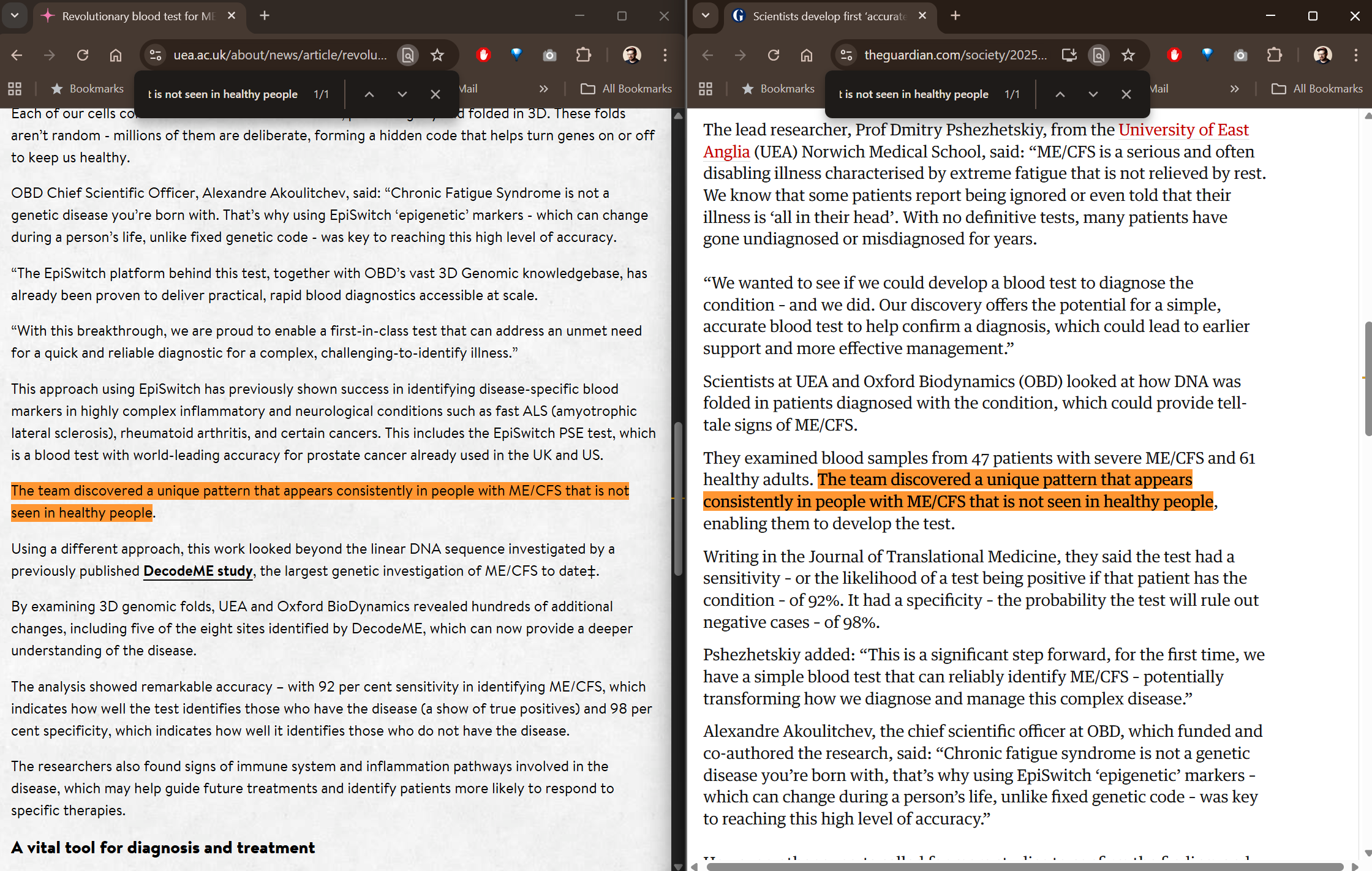Open apps grid icon on left bookmarks bar

[15, 89]
